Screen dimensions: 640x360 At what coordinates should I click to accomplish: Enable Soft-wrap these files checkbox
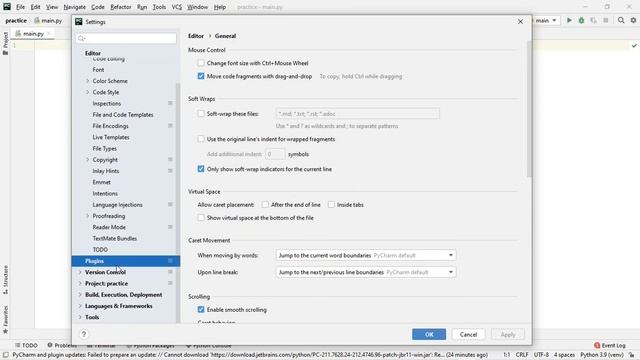[x=201, y=113]
